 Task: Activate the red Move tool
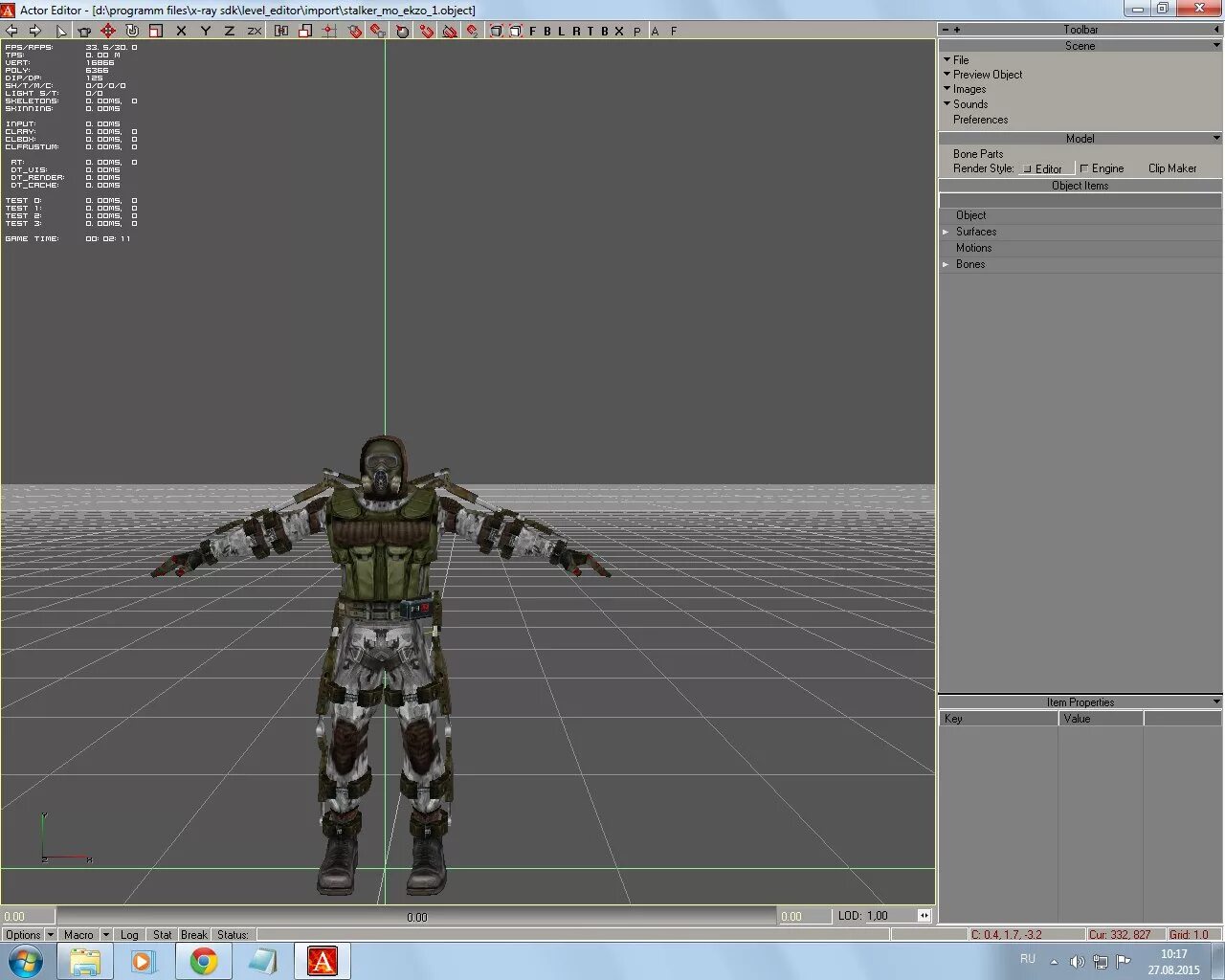tap(108, 31)
